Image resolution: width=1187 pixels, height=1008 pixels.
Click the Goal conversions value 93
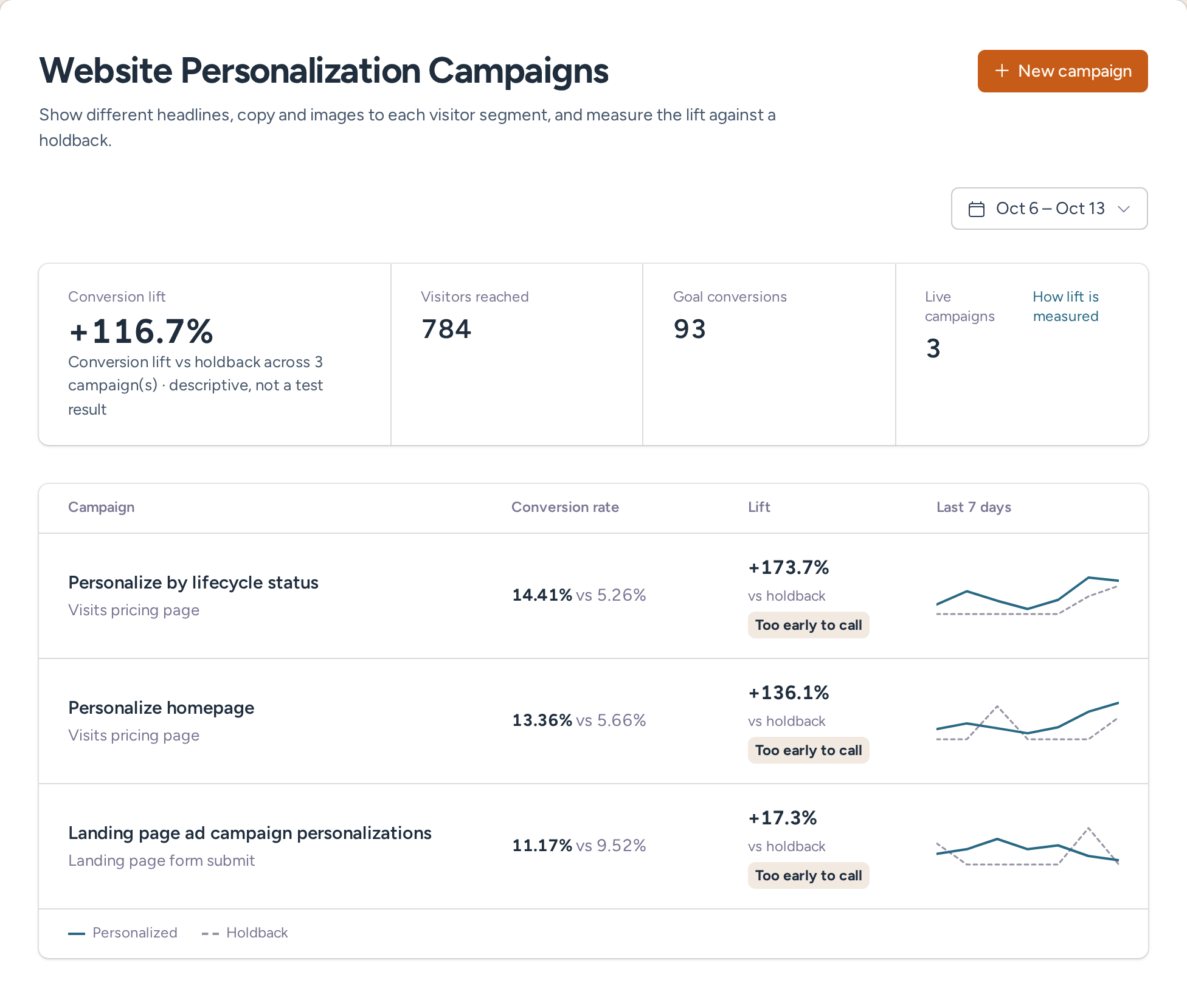pyautogui.click(x=690, y=329)
